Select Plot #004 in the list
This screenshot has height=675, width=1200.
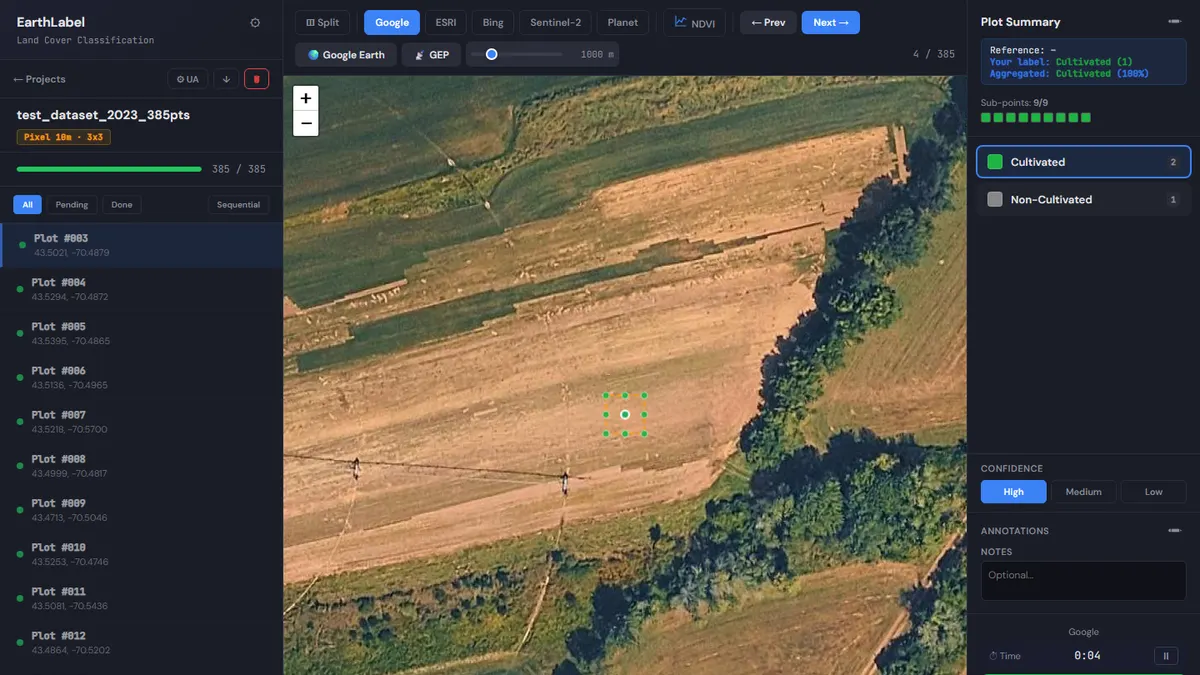(x=141, y=289)
